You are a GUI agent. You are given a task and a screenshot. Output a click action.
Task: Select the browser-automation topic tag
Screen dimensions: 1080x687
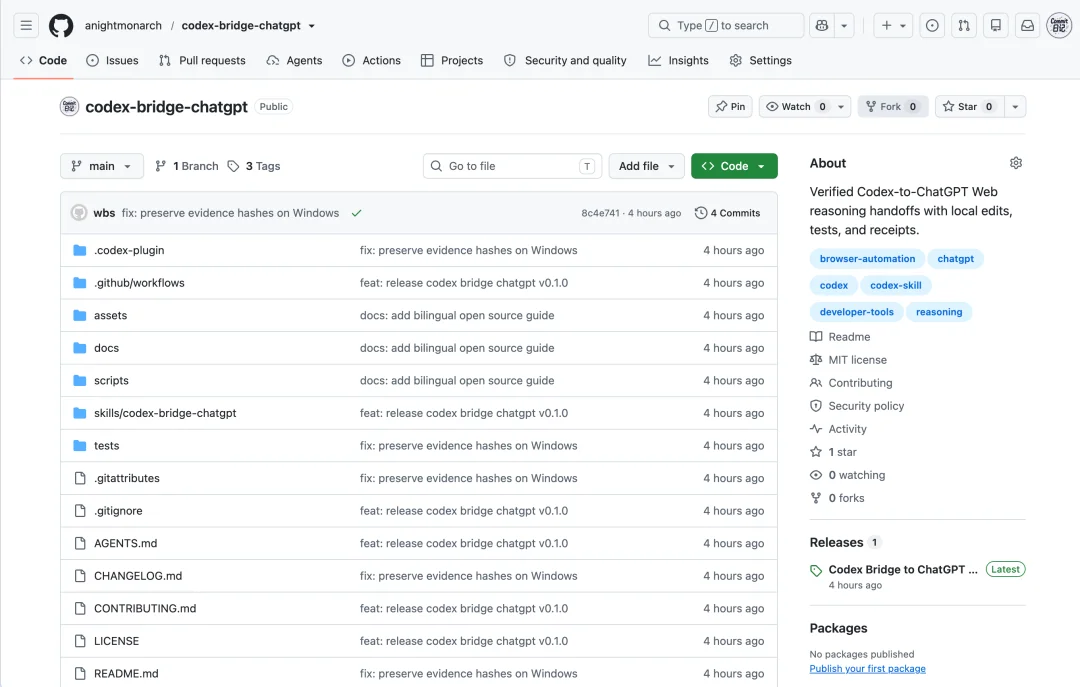(867, 258)
